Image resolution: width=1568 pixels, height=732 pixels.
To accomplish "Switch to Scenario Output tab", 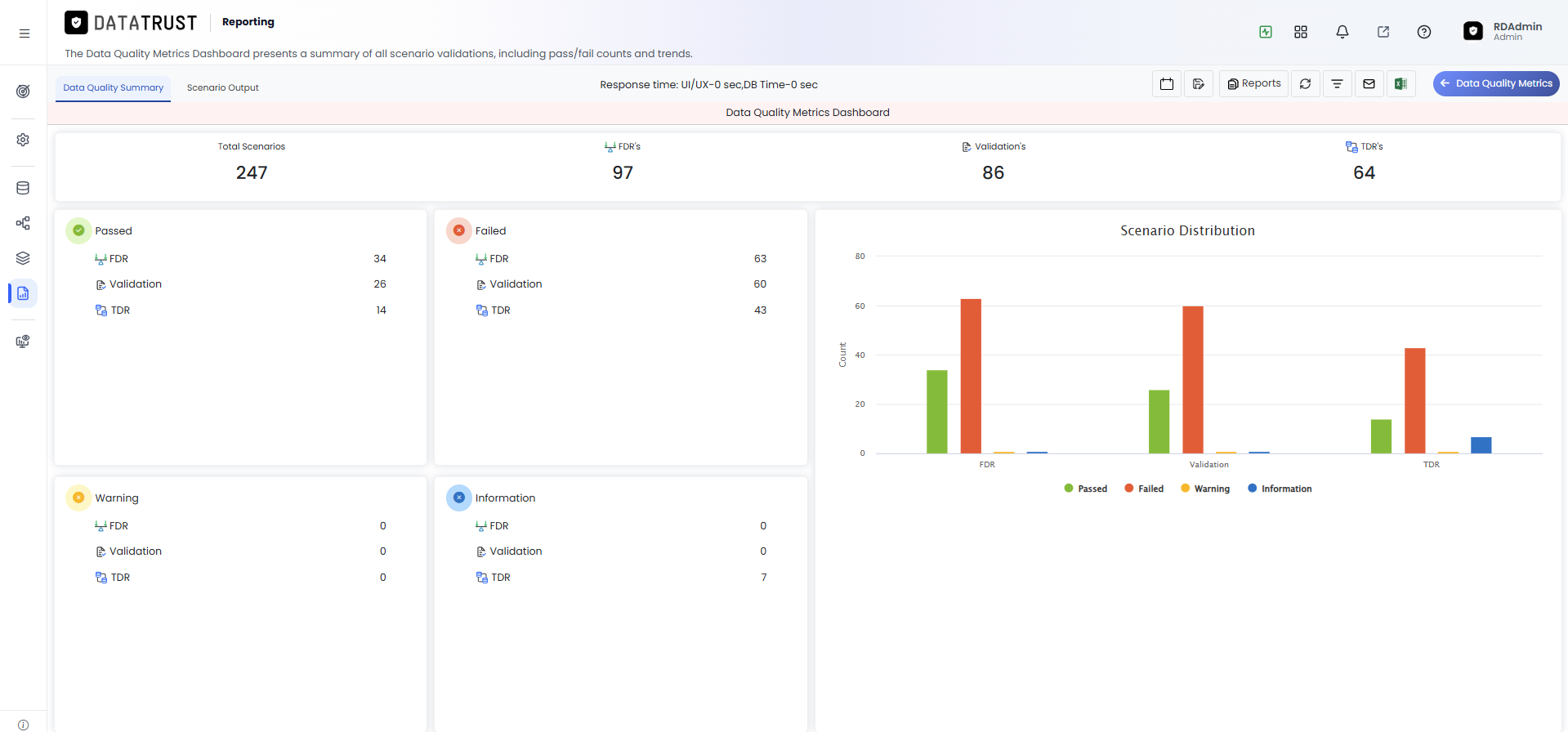I will (x=222, y=88).
